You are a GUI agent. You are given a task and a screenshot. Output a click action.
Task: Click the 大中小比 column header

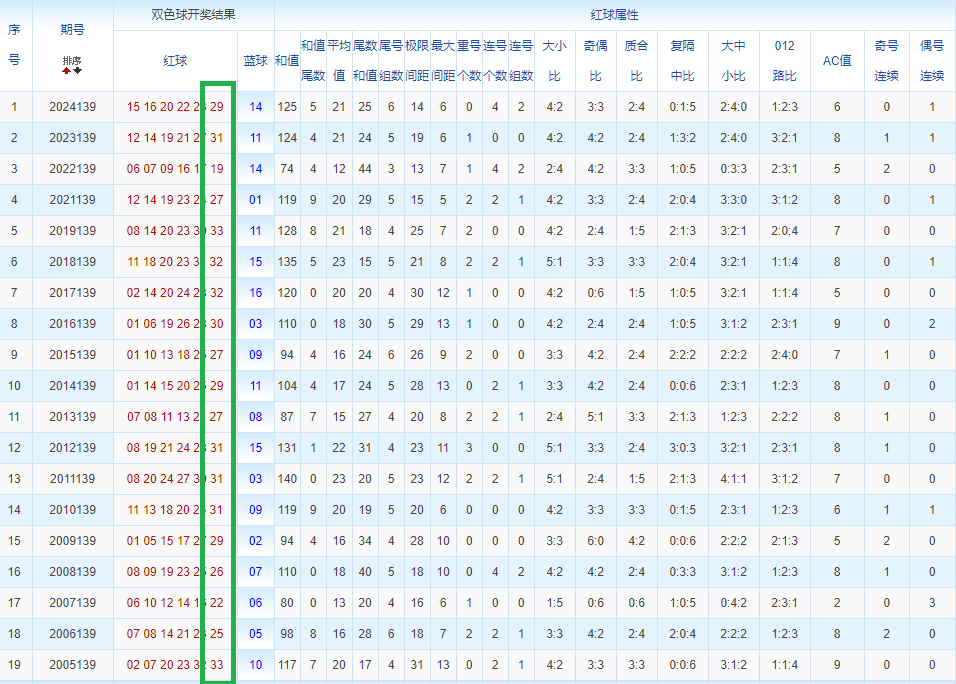733,61
